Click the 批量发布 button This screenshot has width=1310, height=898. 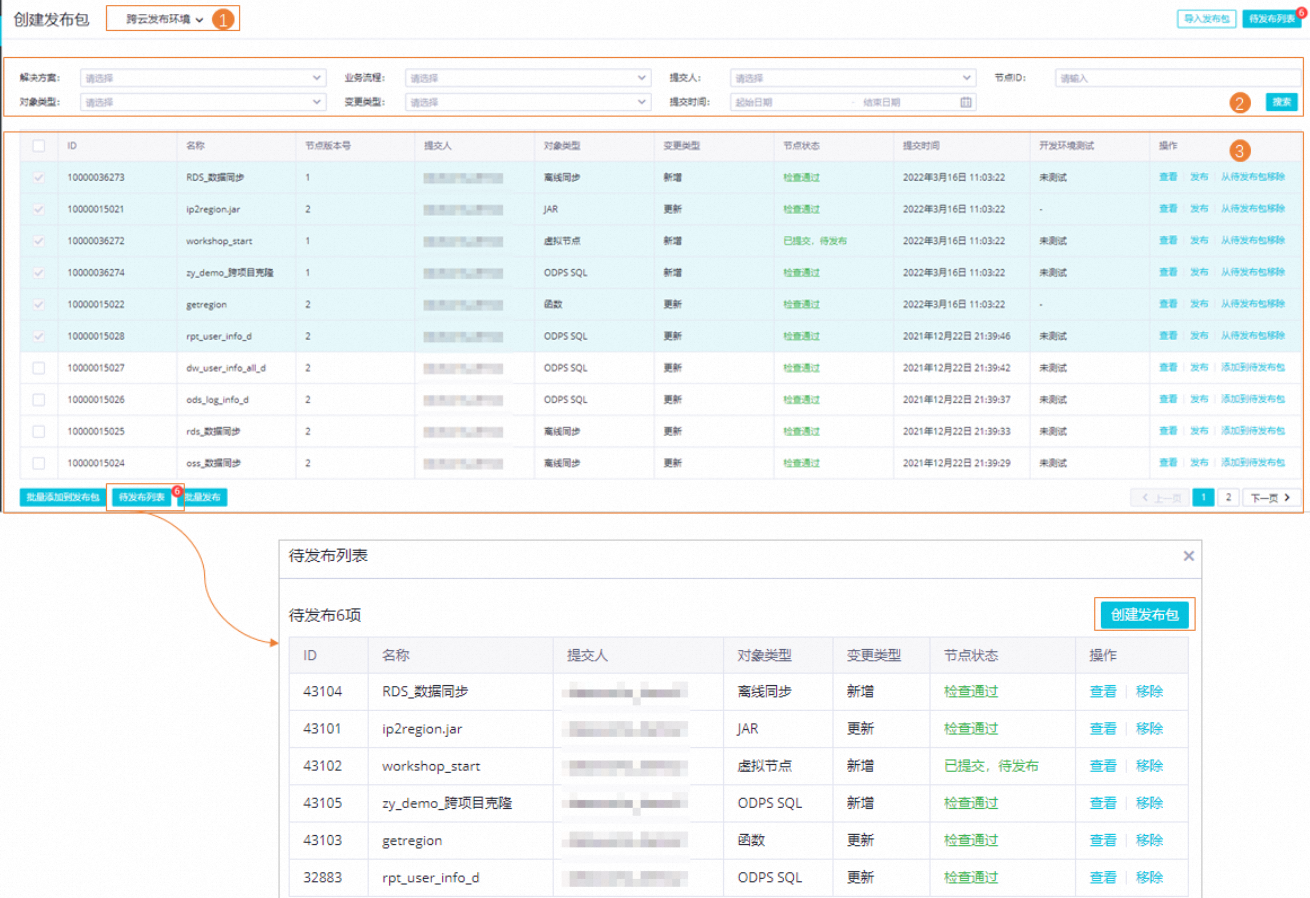click(203, 497)
